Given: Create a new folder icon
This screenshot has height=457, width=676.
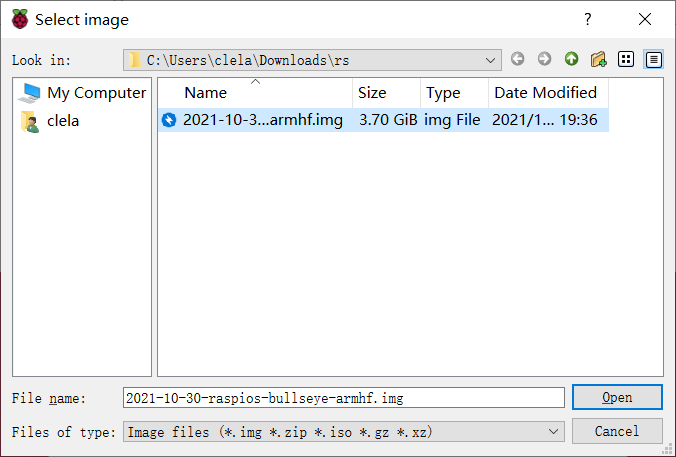Looking at the screenshot, I should 599,59.
